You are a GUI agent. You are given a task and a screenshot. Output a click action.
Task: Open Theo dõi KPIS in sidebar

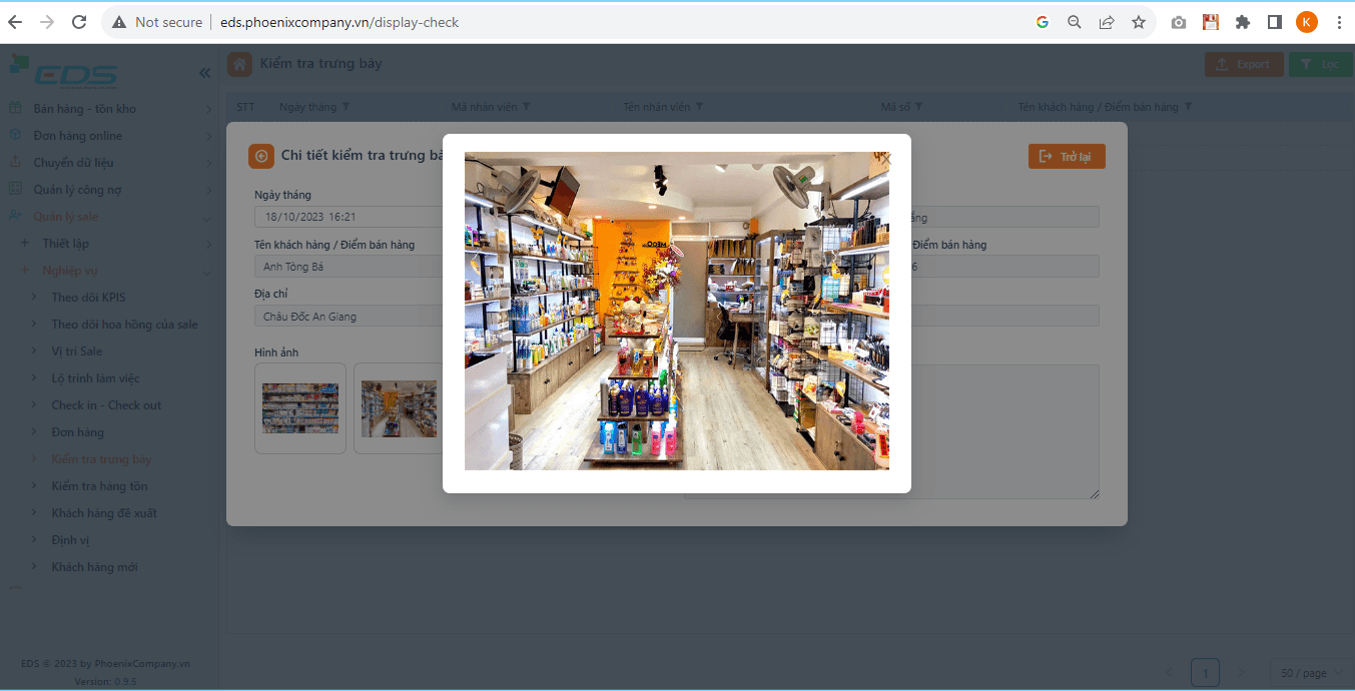tap(88, 298)
